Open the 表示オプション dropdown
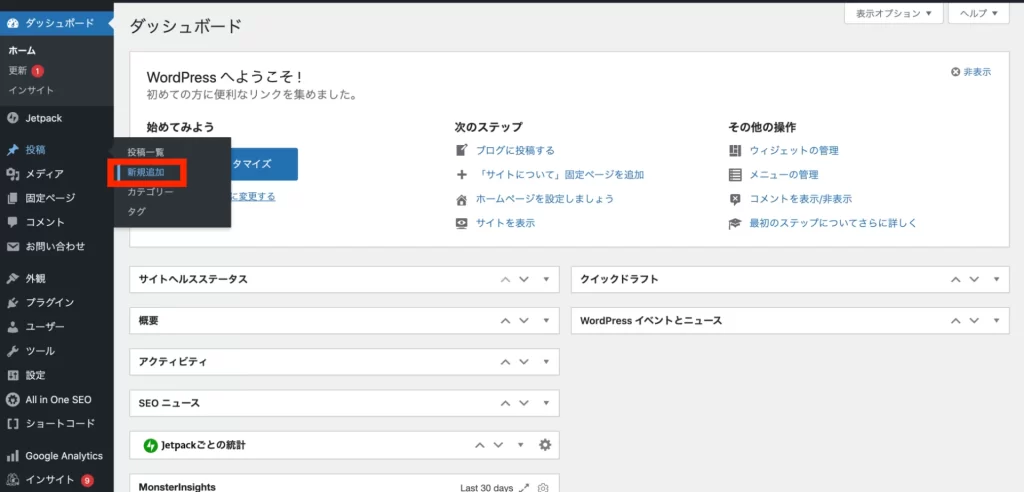 coord(894,13)
